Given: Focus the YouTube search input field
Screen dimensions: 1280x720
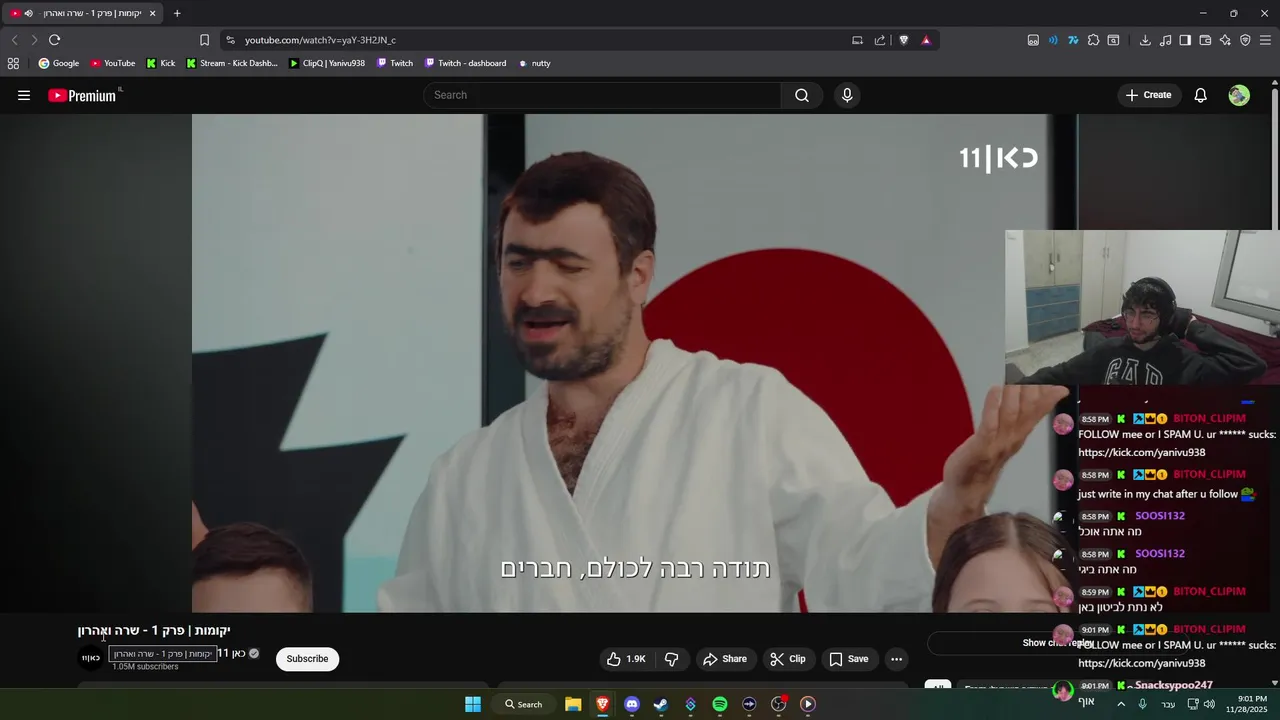Looking at the screenshot, I should point(602,95).
